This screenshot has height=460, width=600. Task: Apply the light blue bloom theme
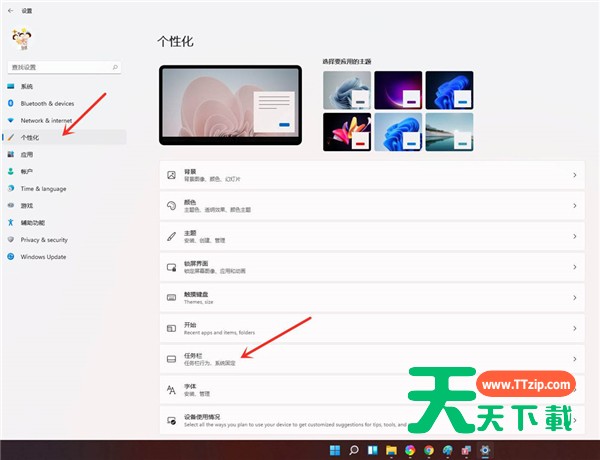398,132
